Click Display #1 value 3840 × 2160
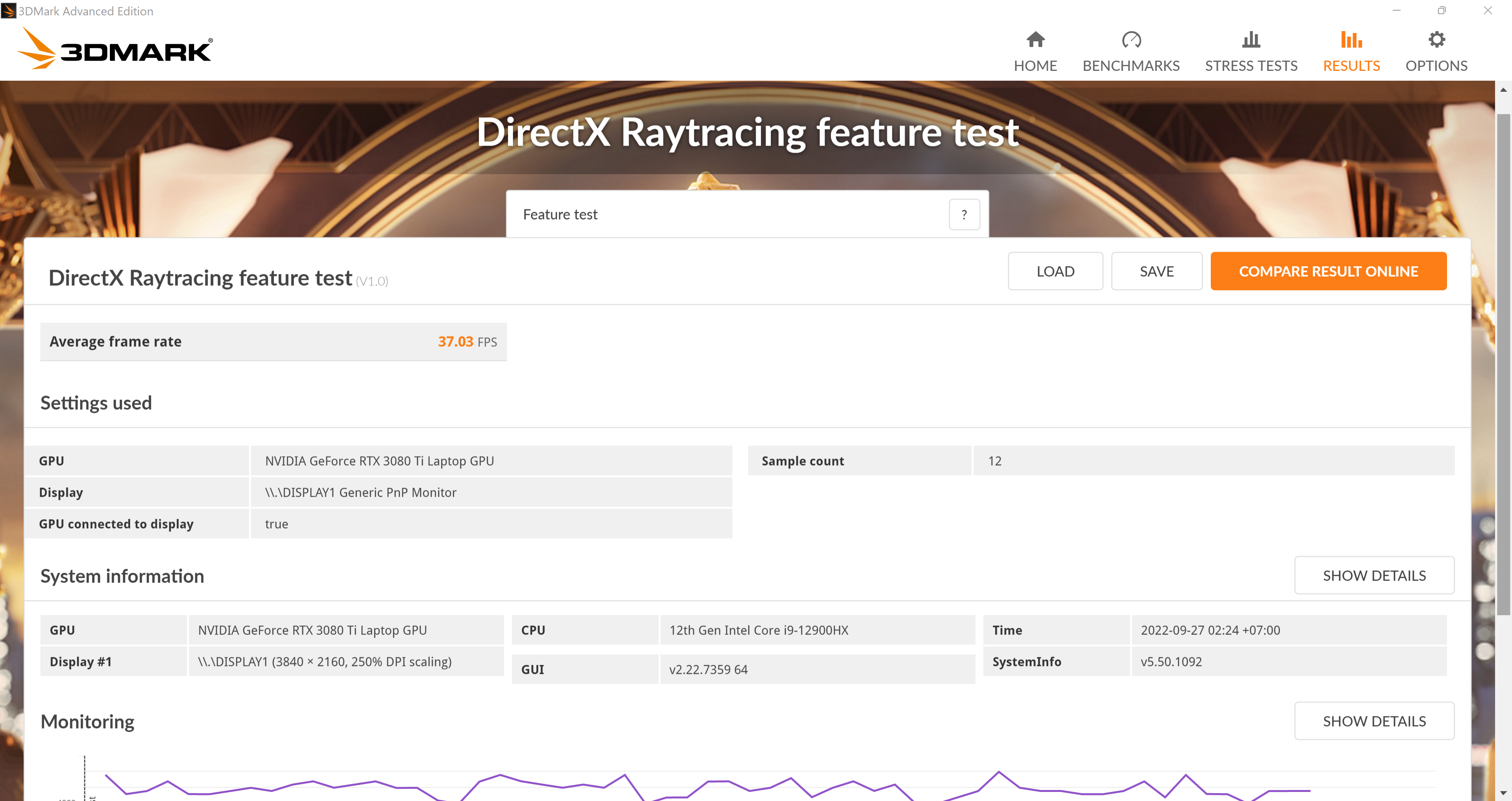1512x801 pixels. point(324,662)
